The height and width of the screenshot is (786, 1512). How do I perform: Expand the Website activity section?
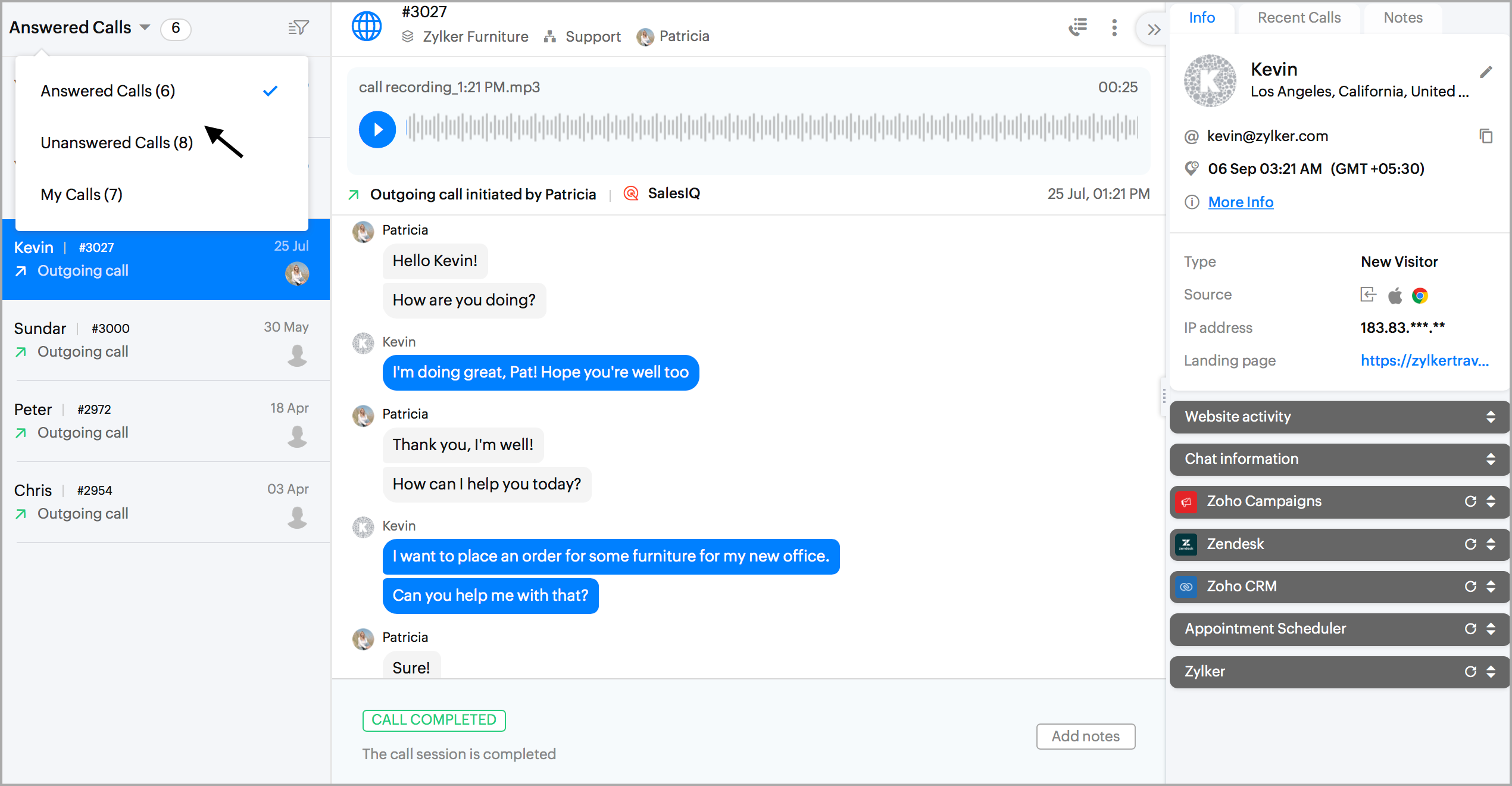1491,417
